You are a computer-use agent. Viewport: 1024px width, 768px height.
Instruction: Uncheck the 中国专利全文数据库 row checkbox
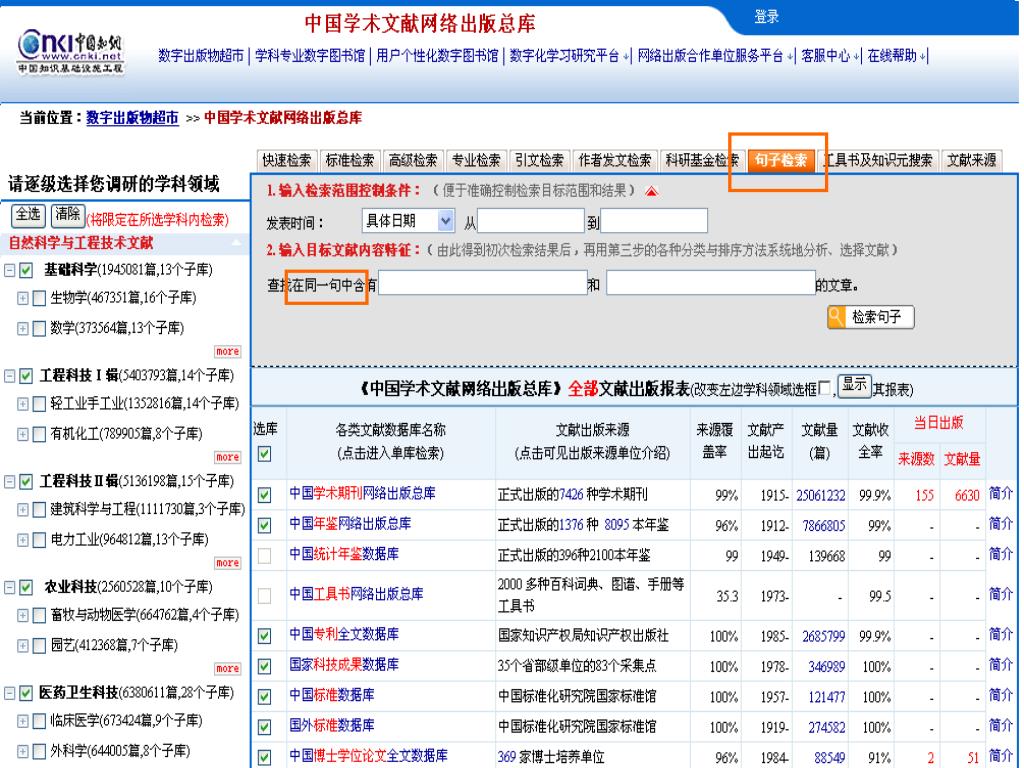click(x=264, y=636)
